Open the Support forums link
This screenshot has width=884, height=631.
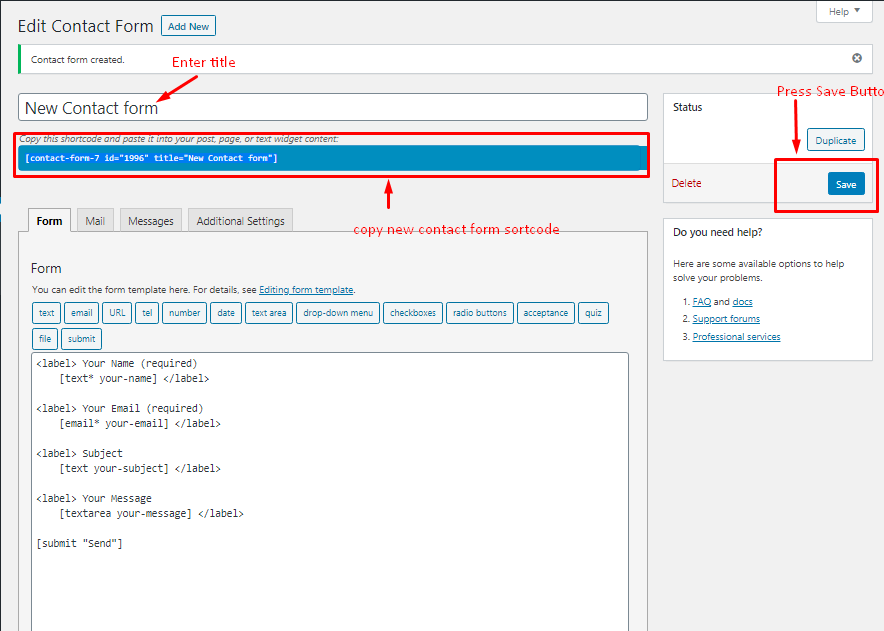point(726,319)
